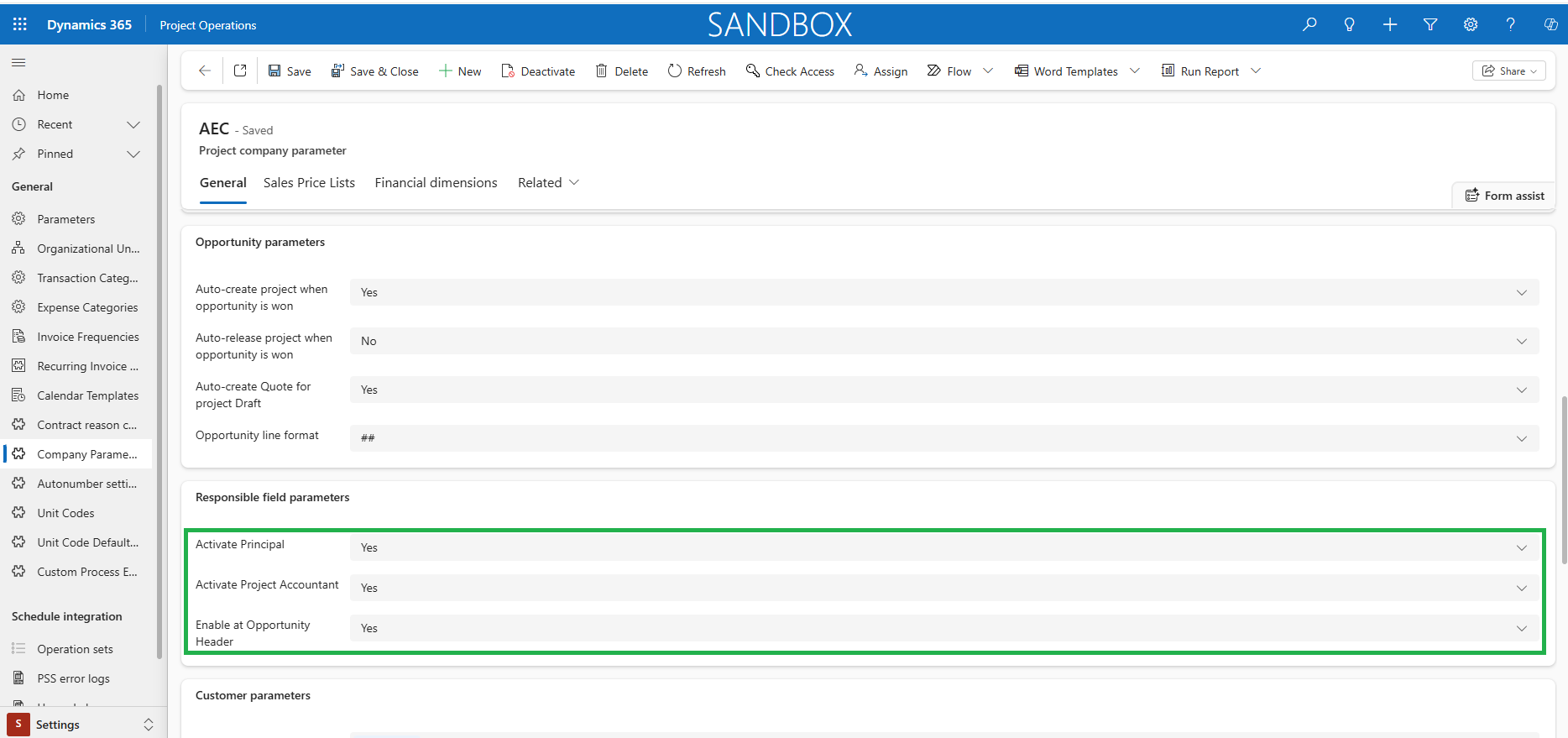1568x738 pixels.
Task: Toggle Activate Principal yes/no field
Action: 943,547
